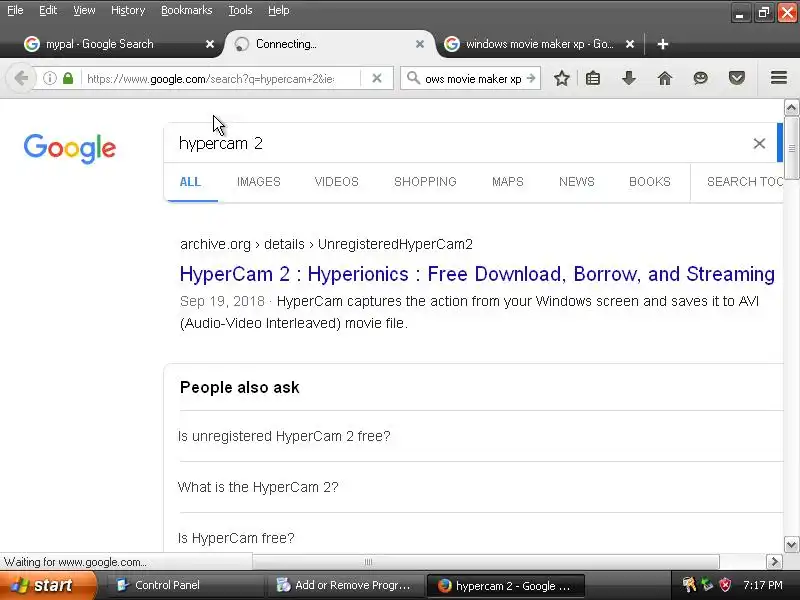Close the 'Connecting...' tab

(x=420, y=44)
